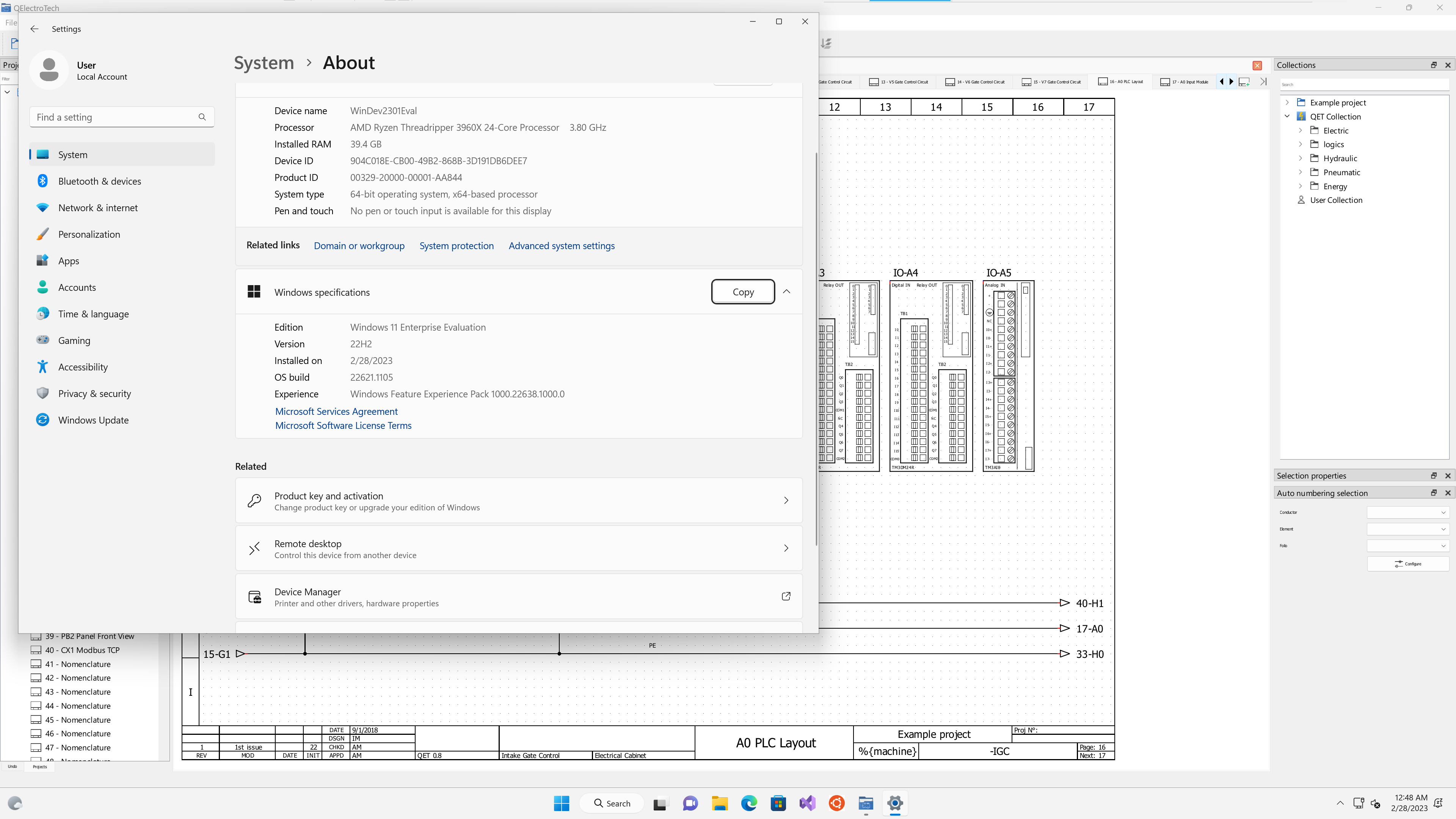Open Windows Start menu
This screenshot has width=1456, height=819.
561,803
